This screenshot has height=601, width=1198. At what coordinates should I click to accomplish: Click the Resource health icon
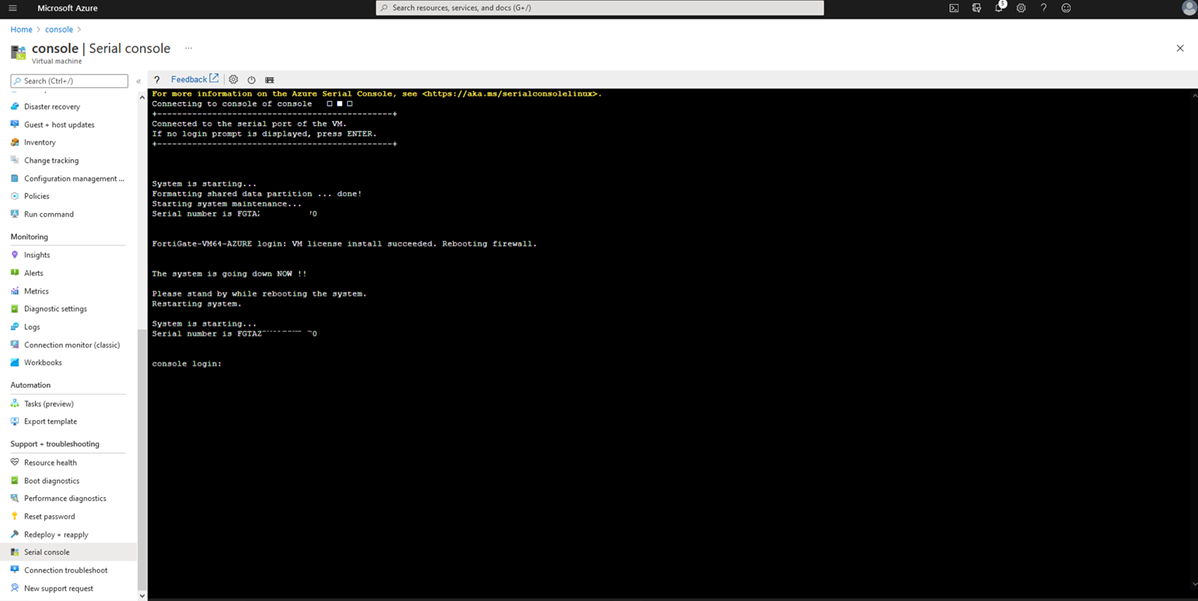click(x=15, y=463)
